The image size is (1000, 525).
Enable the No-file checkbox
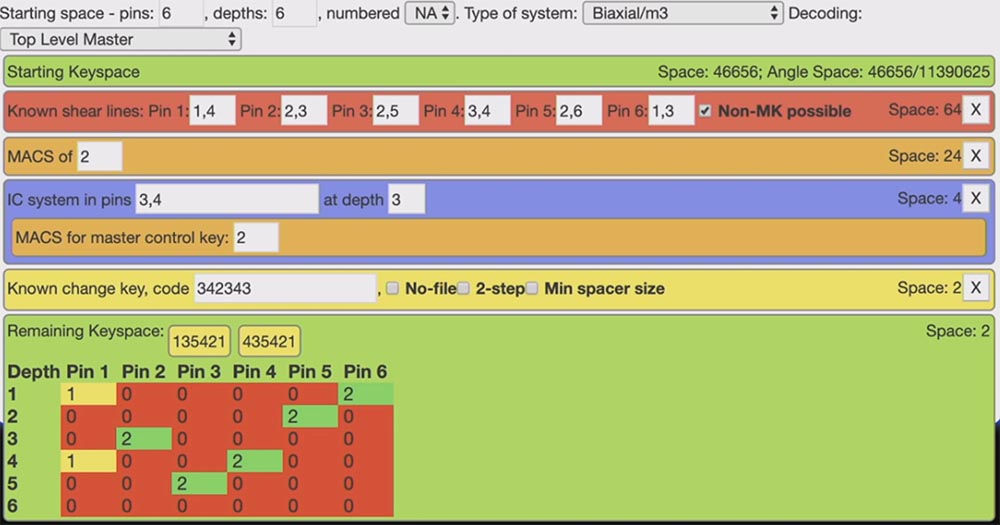click(392, 288)
